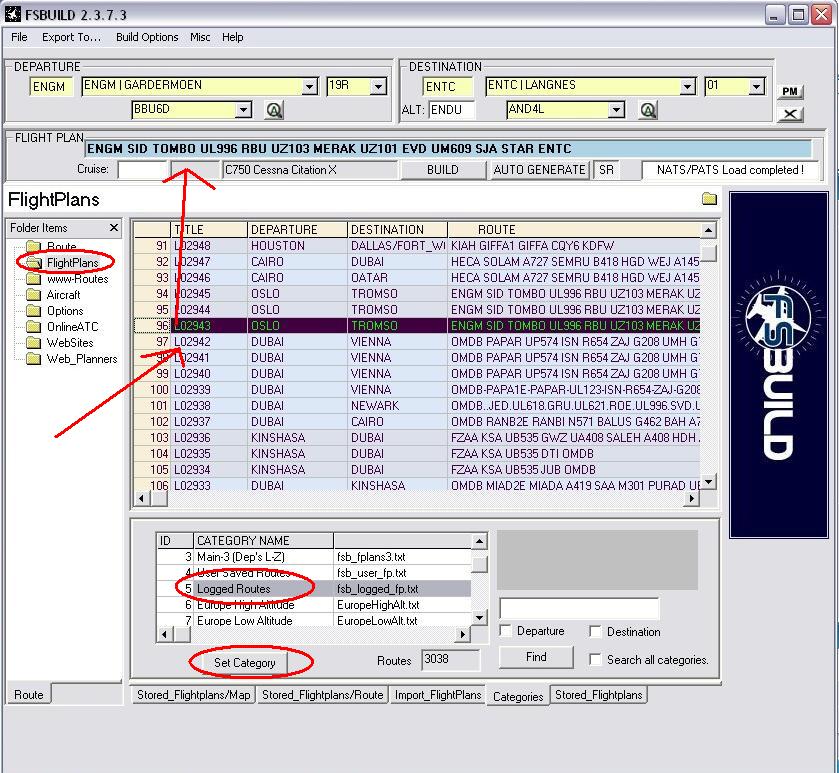Check Search all categories option
Screen dimensions: 839x773
pyautogui.click(x=594, y=659)
